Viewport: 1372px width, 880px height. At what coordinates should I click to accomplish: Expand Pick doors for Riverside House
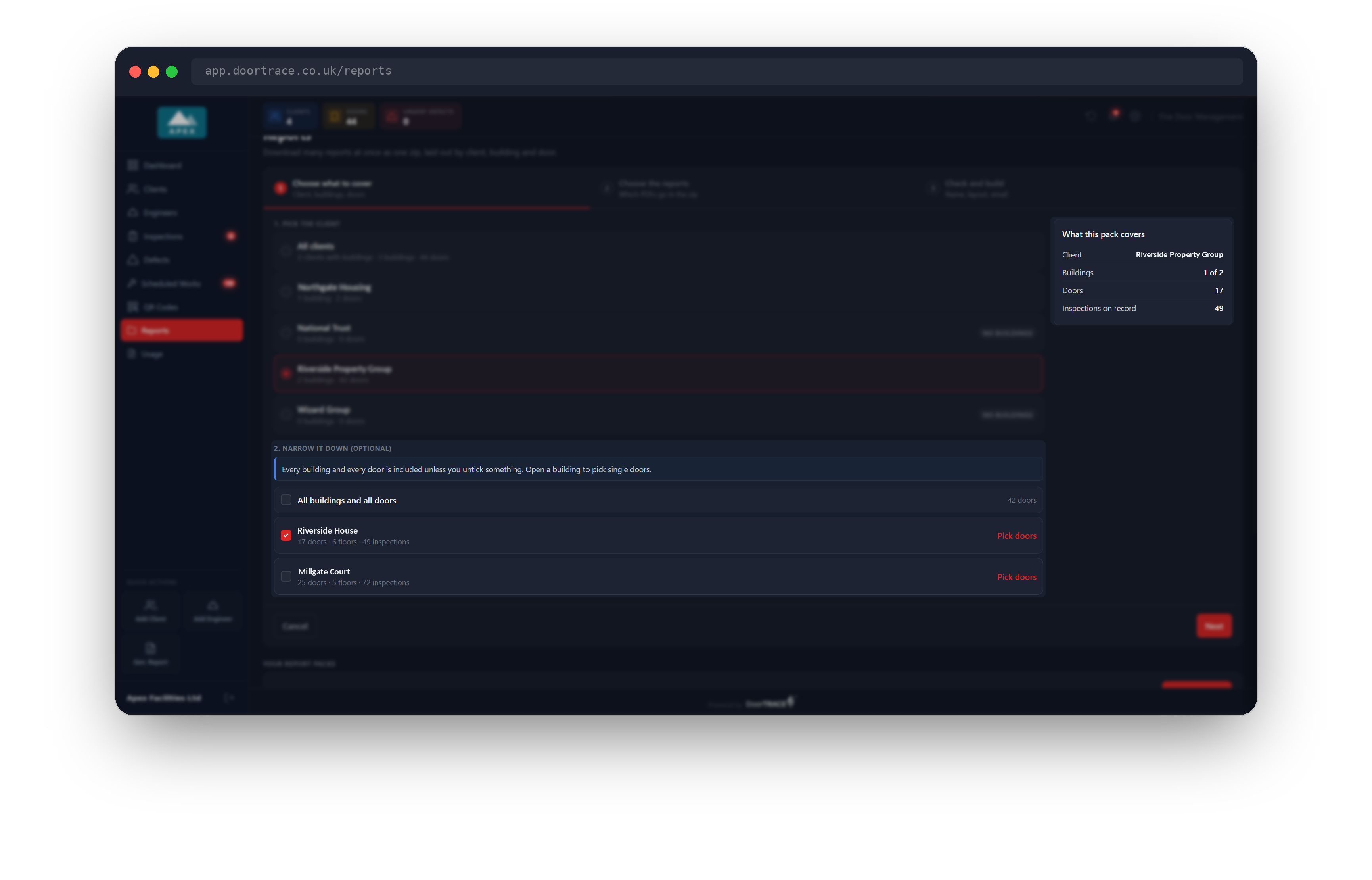pyautogui.click(x=1016, y=536)
